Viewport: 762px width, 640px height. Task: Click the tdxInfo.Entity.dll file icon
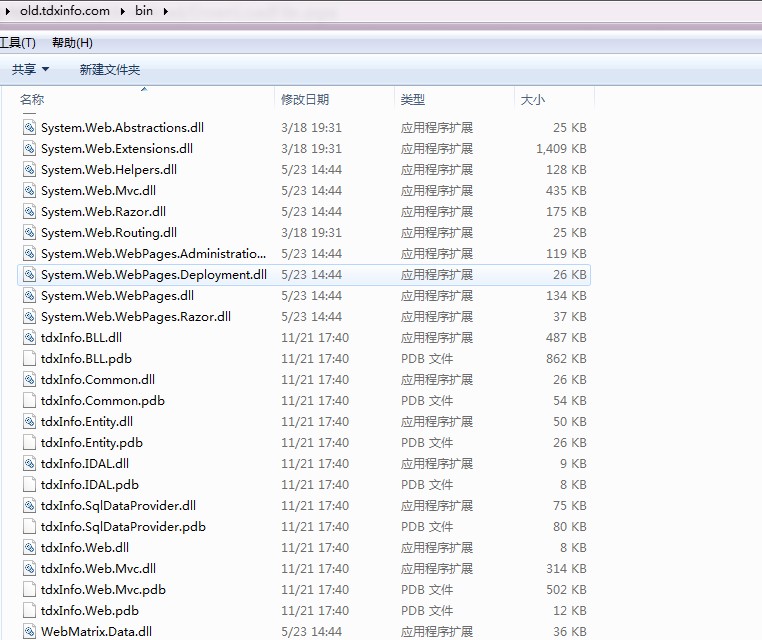(30, 421)
